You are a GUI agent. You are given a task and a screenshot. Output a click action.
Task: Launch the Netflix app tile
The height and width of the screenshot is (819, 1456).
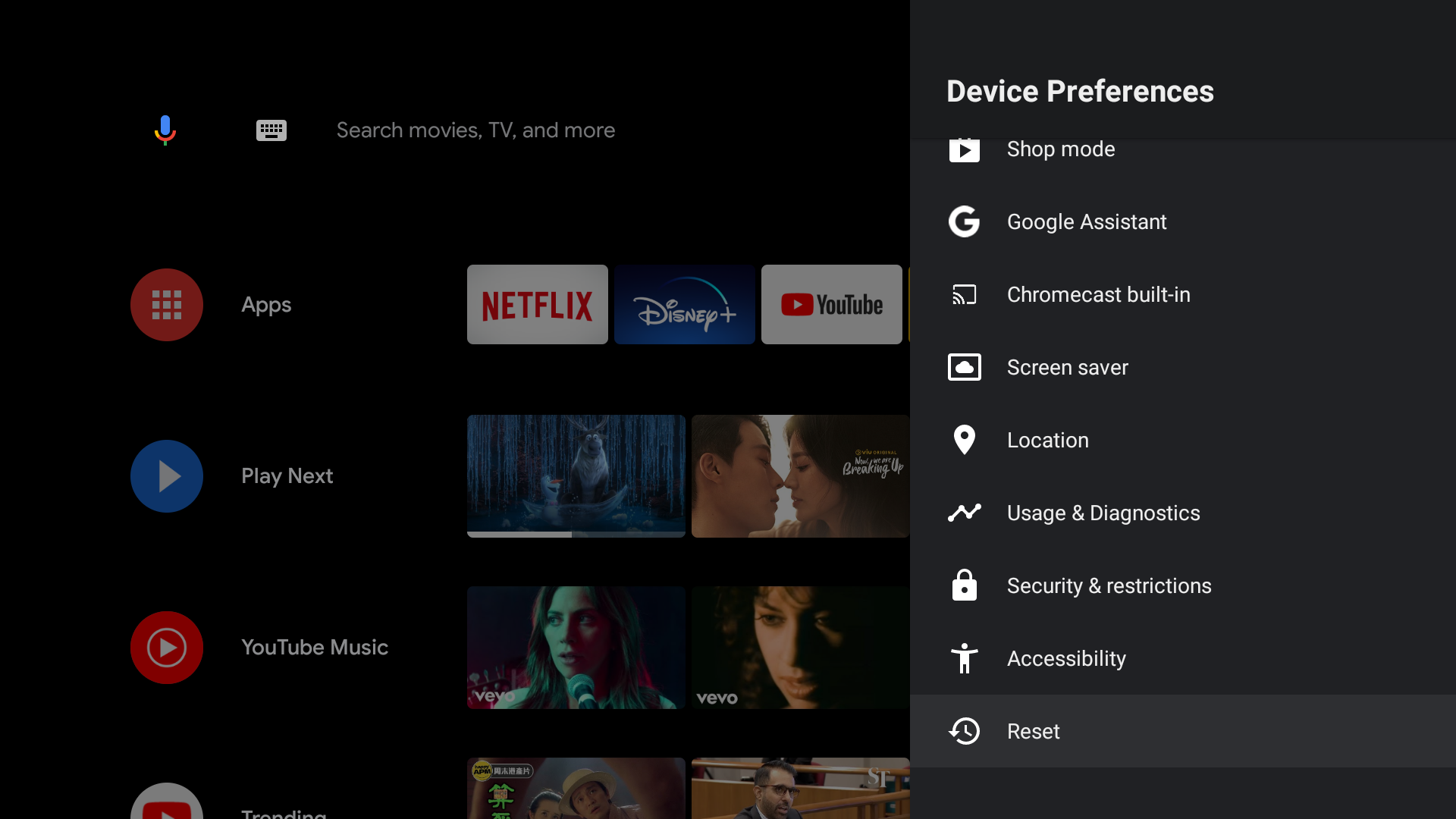537,305
